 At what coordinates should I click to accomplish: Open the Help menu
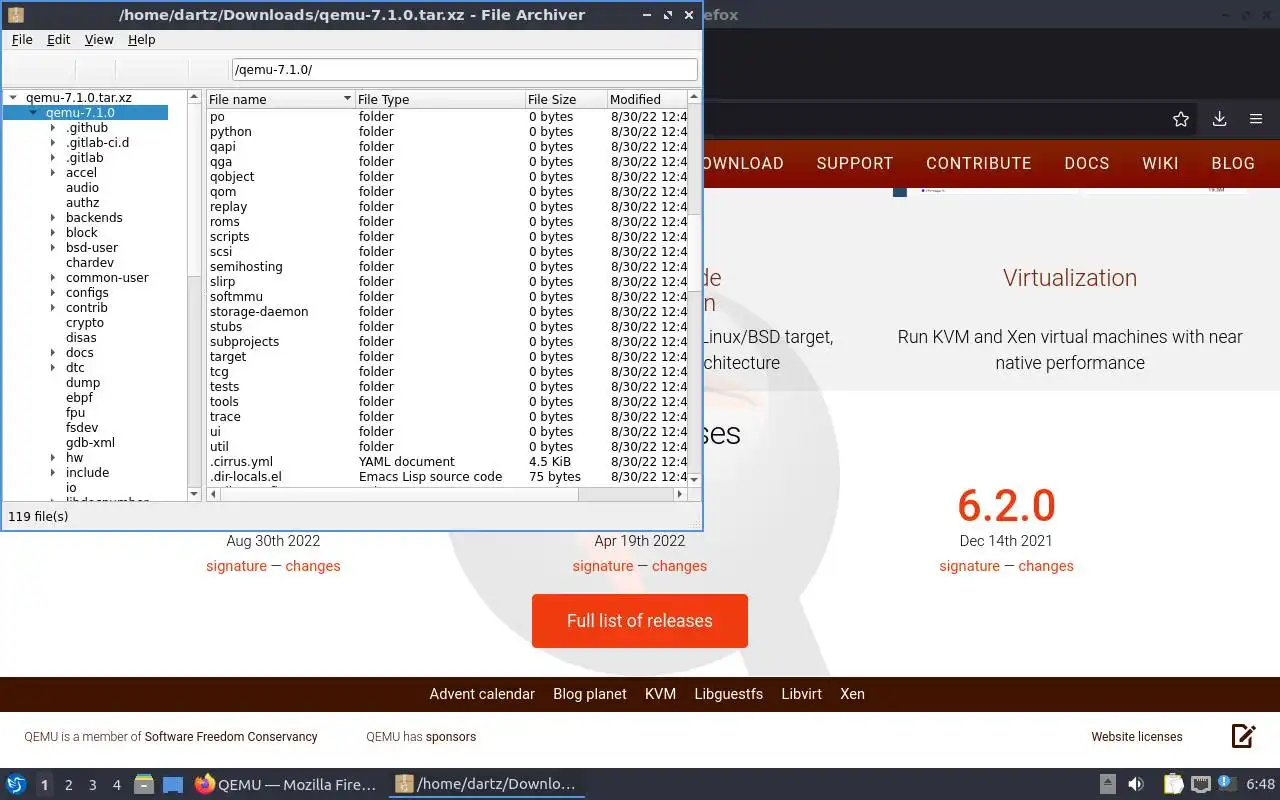pyautogui.click(x=142, y=40)
